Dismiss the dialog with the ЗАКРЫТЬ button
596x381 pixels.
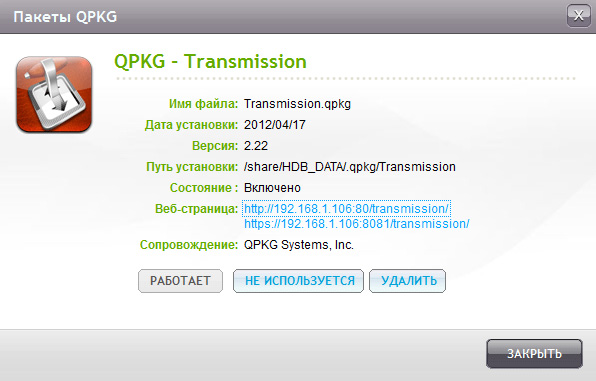pos(534,354)
